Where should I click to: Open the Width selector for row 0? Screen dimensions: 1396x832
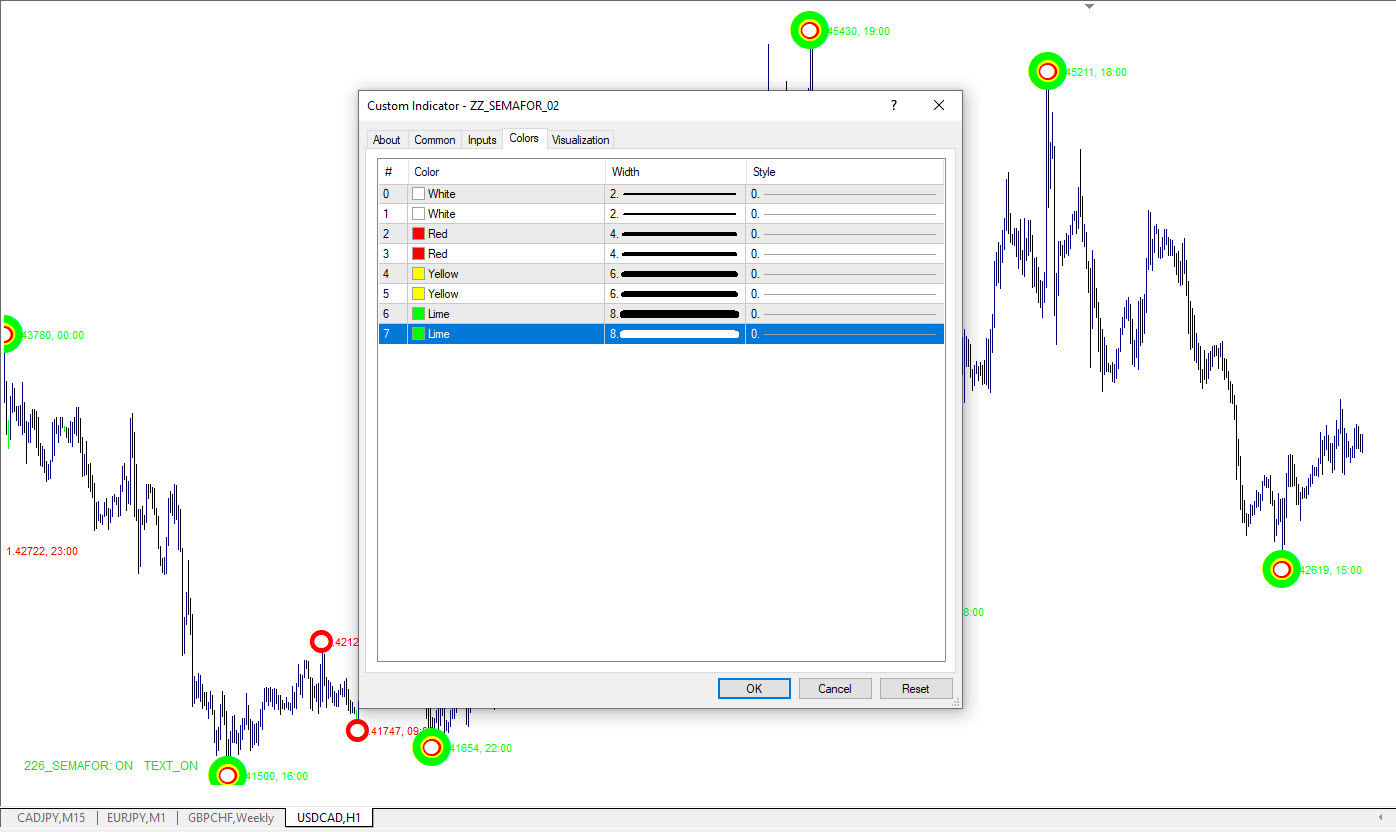click(x=675, y=194)
